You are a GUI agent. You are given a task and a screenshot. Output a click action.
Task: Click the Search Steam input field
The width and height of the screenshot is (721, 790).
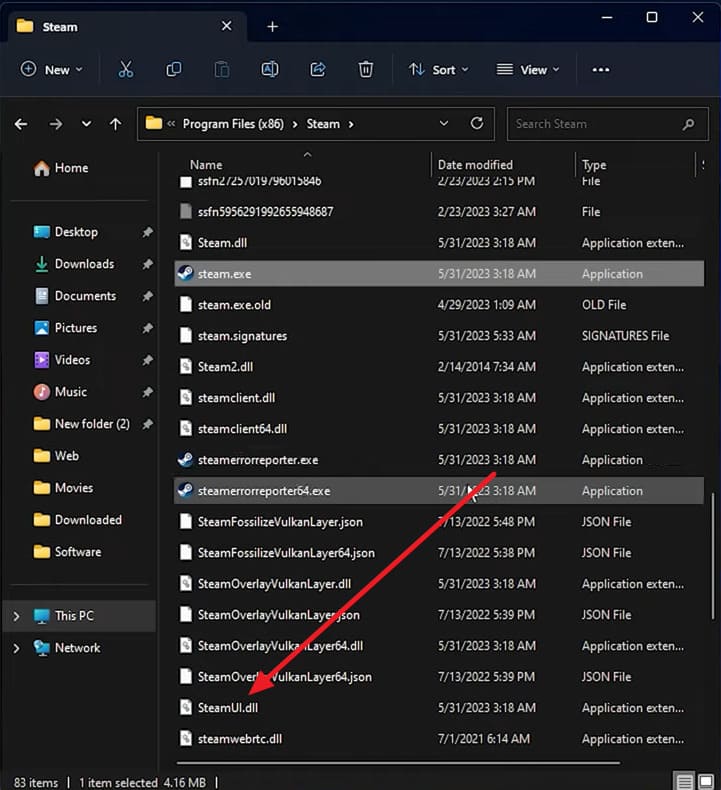pos(607,124)
